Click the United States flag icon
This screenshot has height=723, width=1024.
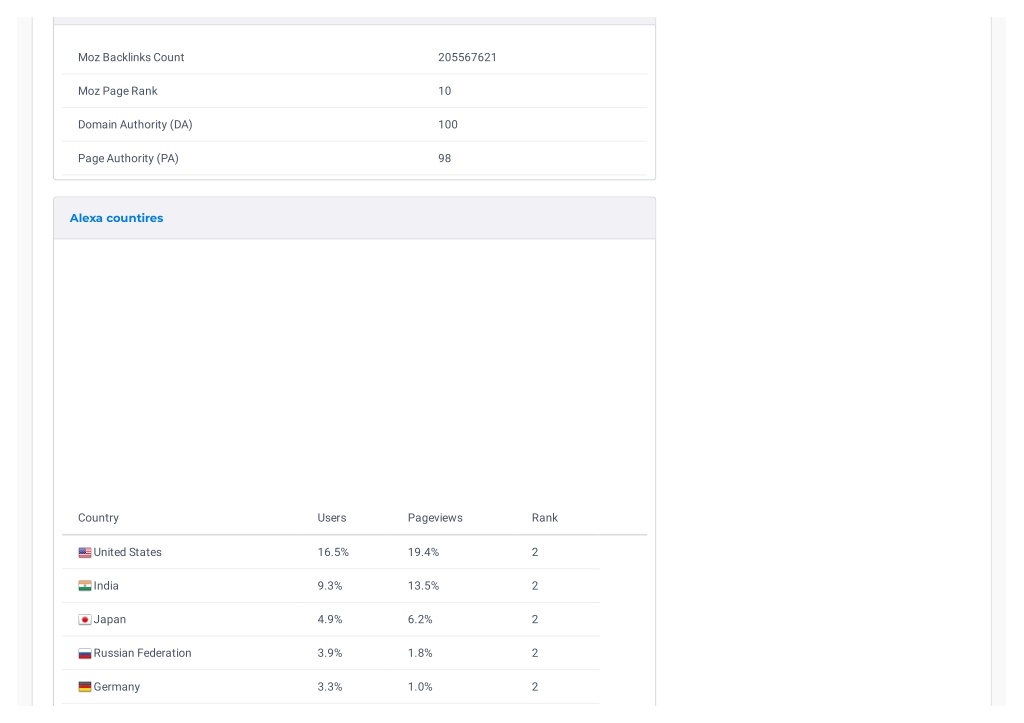click(85, 553)
